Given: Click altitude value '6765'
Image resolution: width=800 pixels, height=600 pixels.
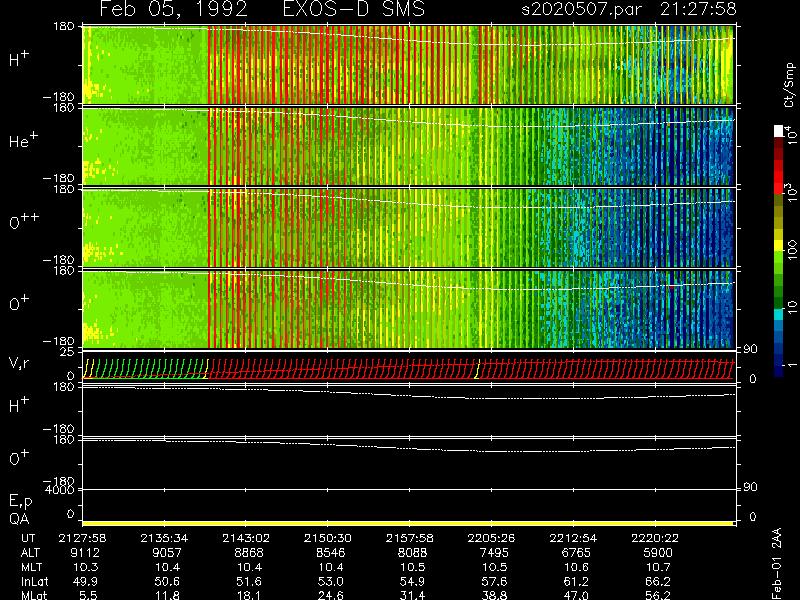Looking at the screenshot, I should click(x=576, y=553).
